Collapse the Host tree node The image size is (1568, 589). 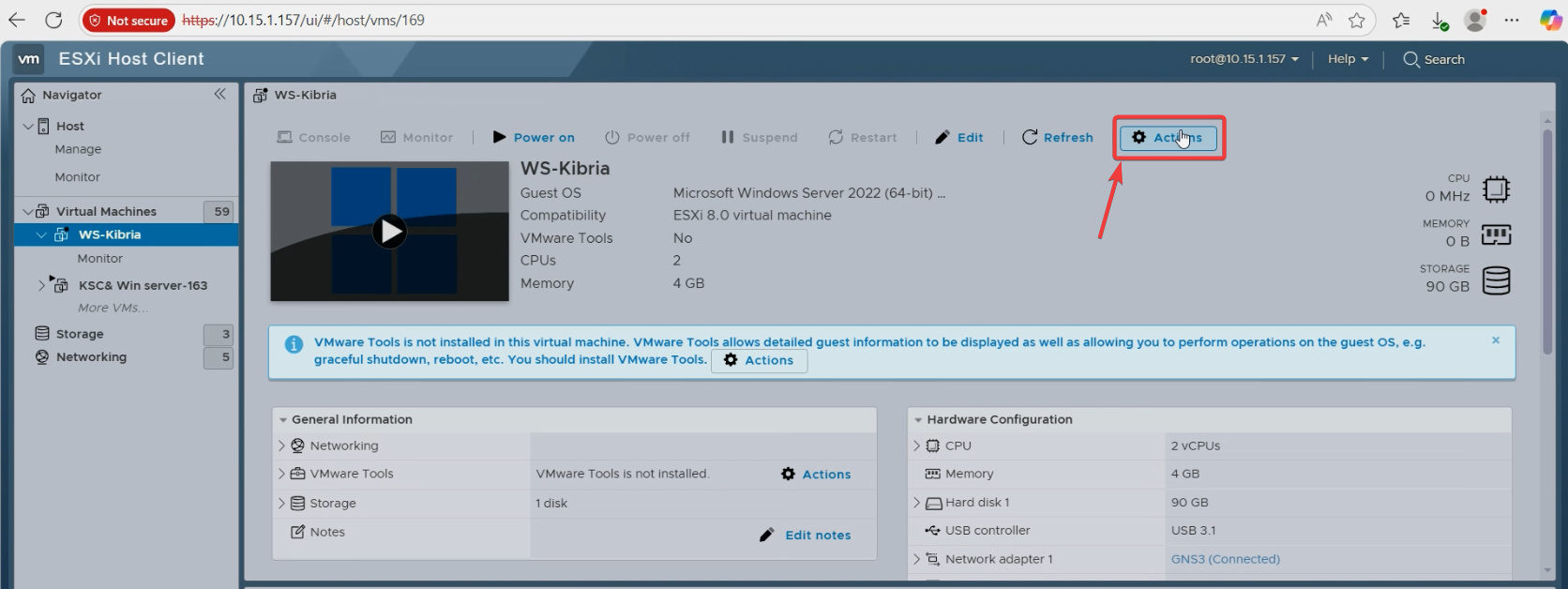pyautogui.click(x=28, y=126)
